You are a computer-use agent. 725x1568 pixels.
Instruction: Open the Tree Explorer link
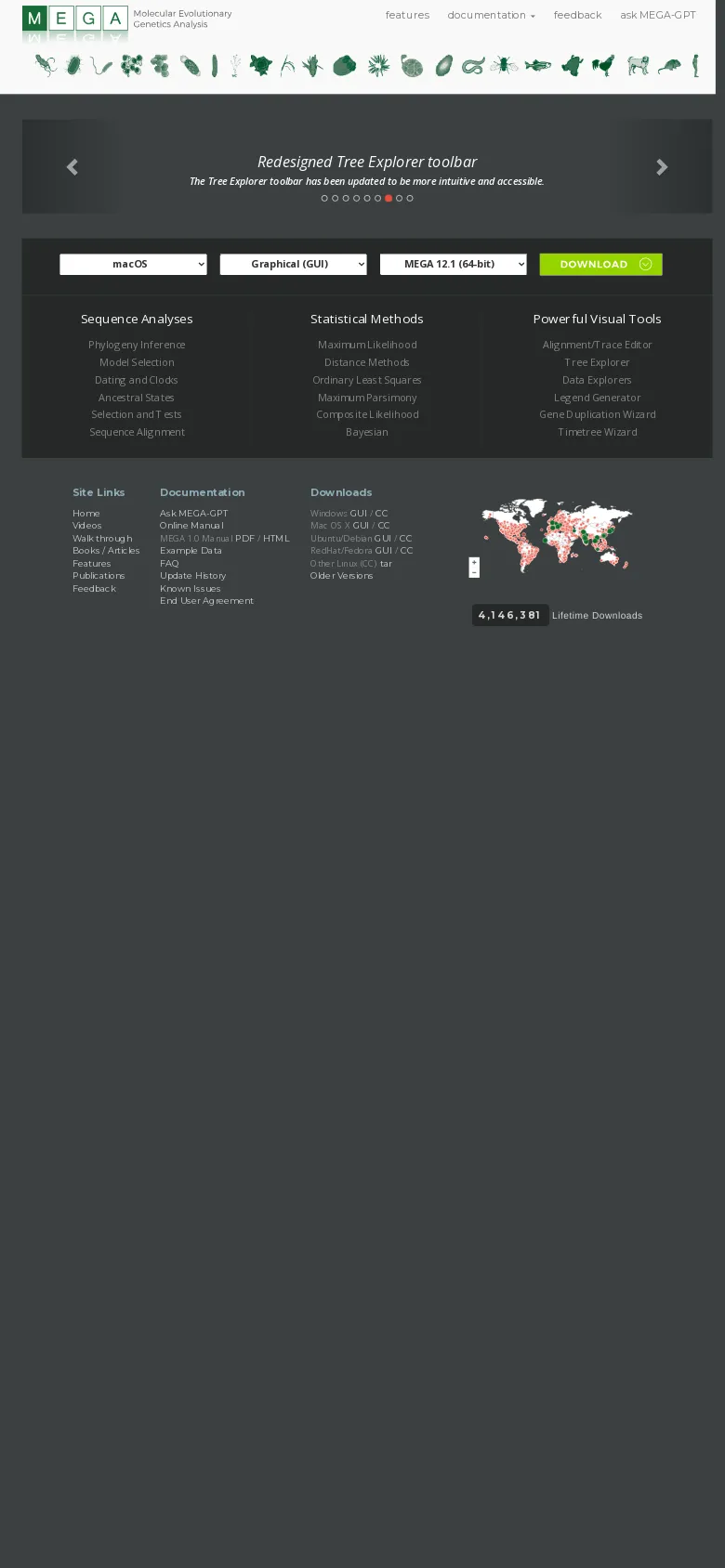pyautogui.click(x=597, y=362)
